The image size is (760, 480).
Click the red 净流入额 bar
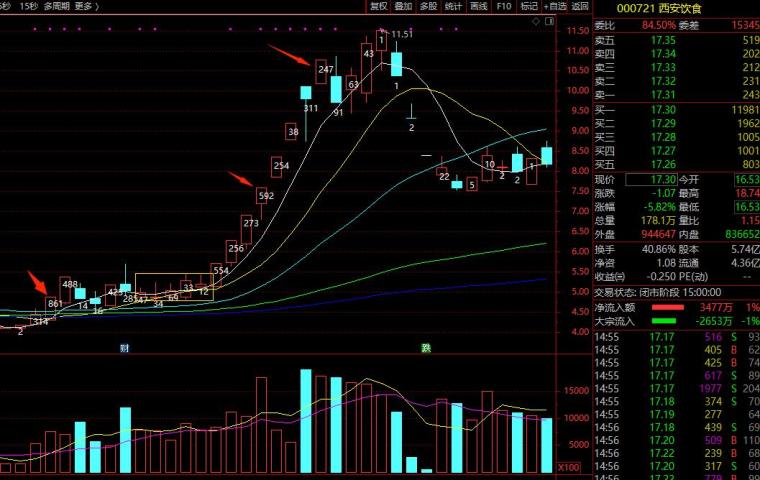[x=667, y=307]
